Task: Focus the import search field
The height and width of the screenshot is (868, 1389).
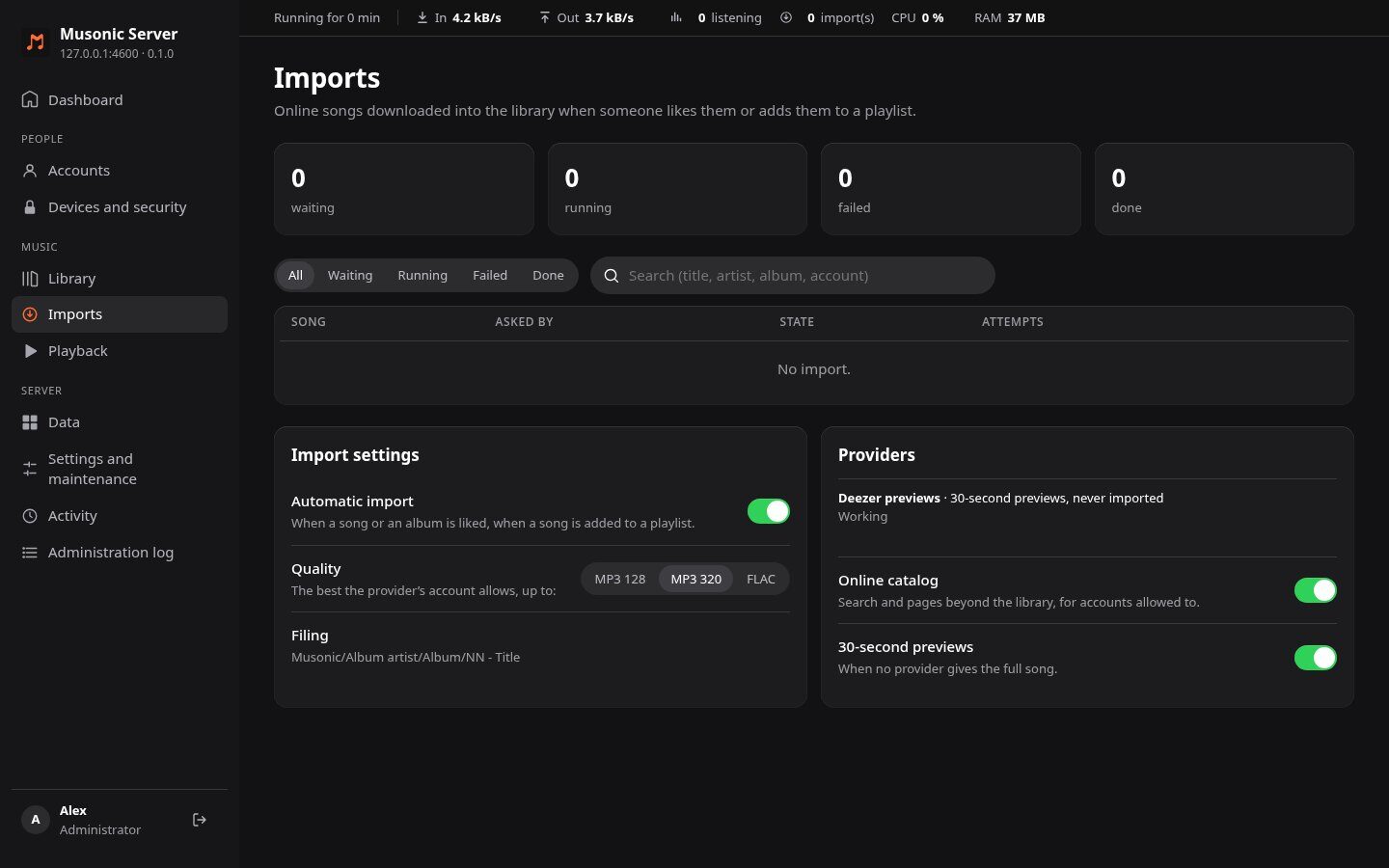Action: [793, 276]
